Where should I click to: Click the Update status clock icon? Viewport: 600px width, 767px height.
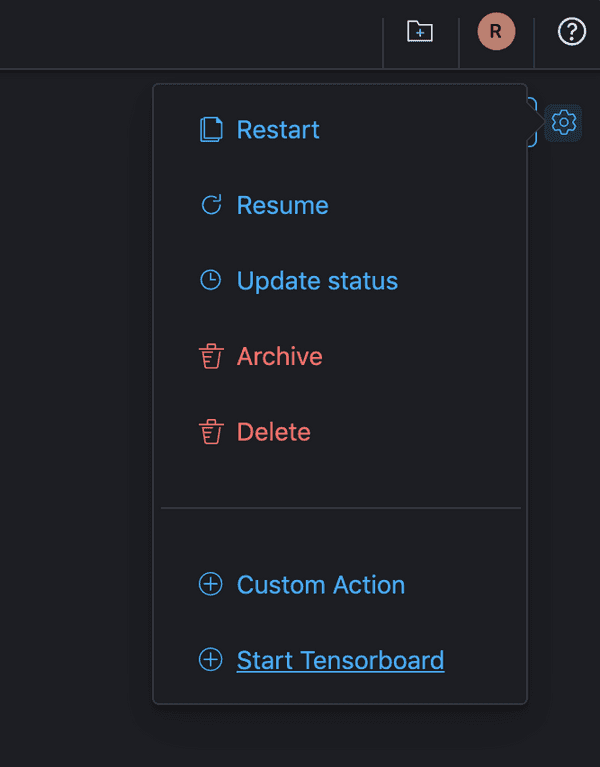[x=211, y=281]
